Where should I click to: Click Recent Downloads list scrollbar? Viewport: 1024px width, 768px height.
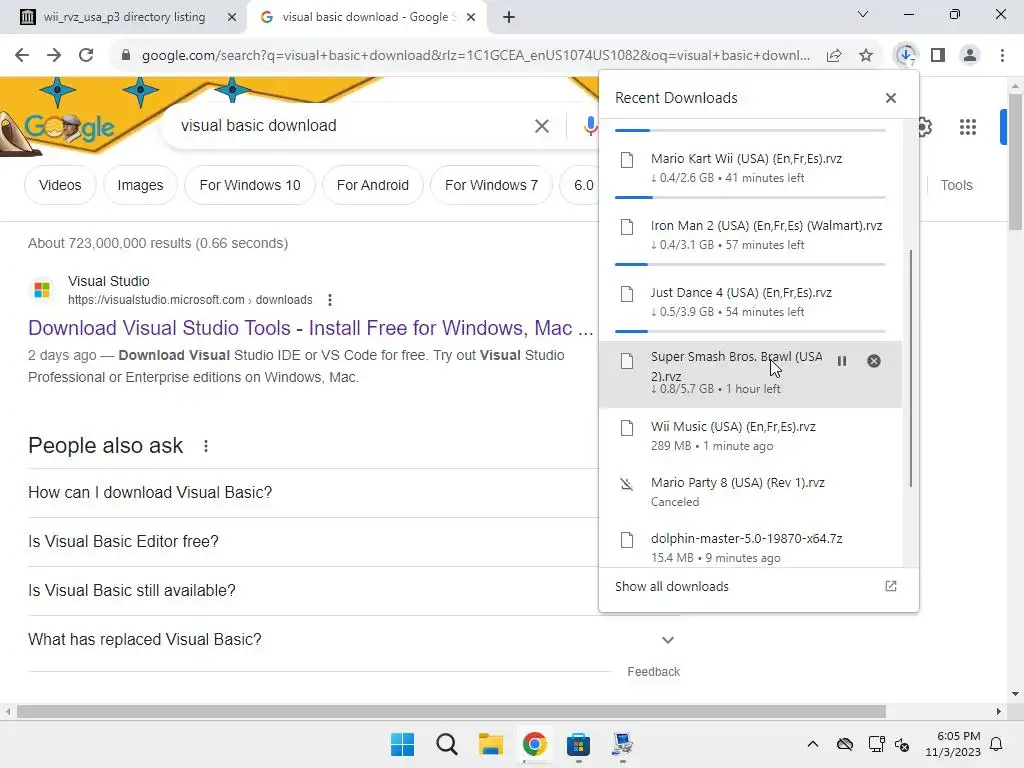click(x=911, y=368)
